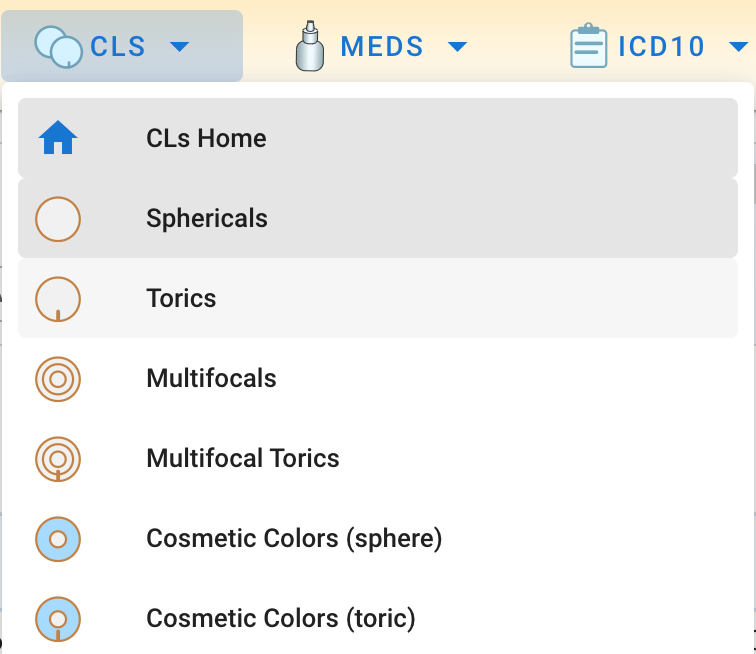Expand the MEDS dropdown arrow
The width and height of the screenshot is (756, 654).
[x=457, y=46]
